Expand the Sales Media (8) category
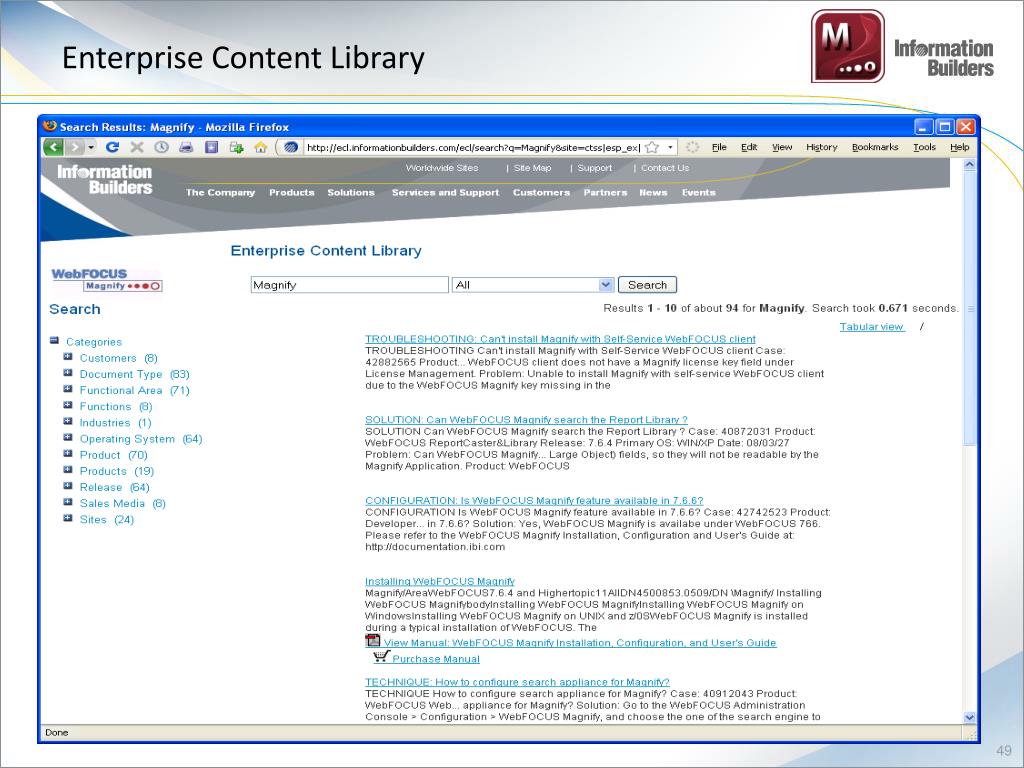The height and width of the screenshot is (768, 1024). pos(68,502)
